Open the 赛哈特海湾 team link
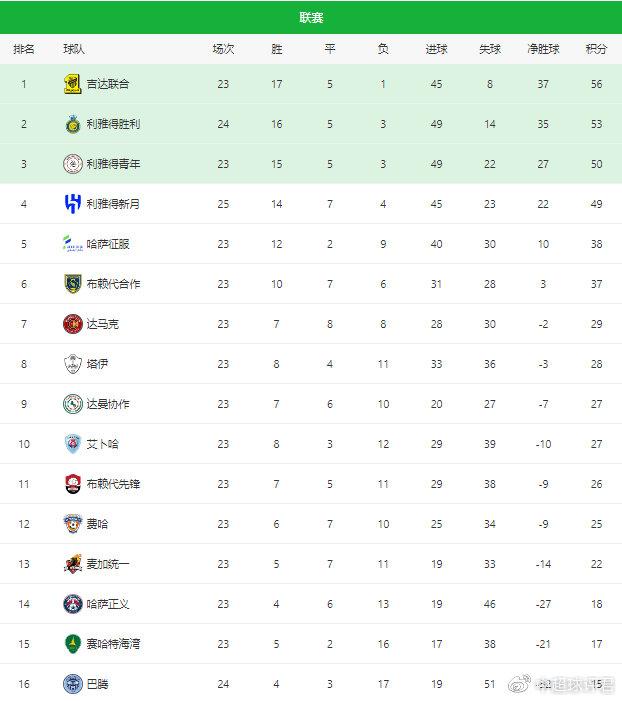The image size is (622, 701). click(x=113, y=644)
